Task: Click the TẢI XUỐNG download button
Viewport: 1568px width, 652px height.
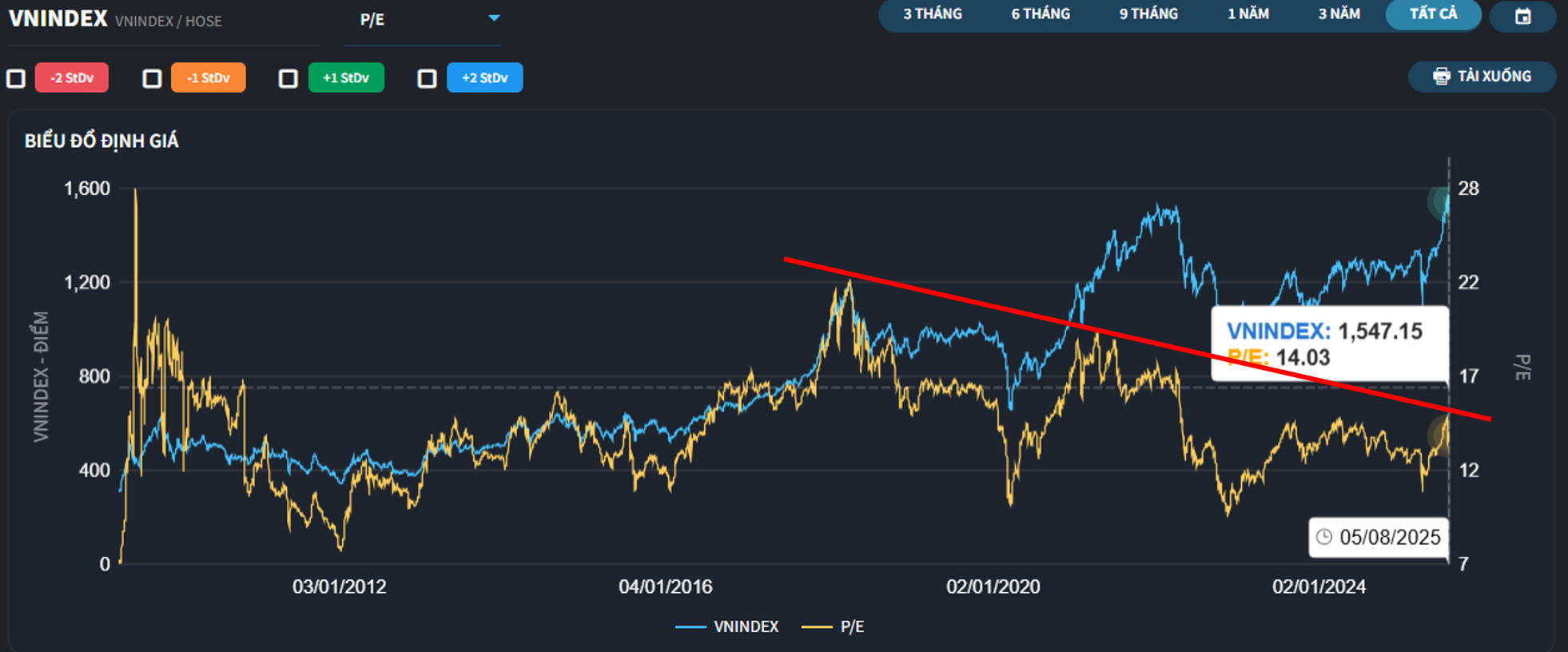Action: (x=1482, y=77)
